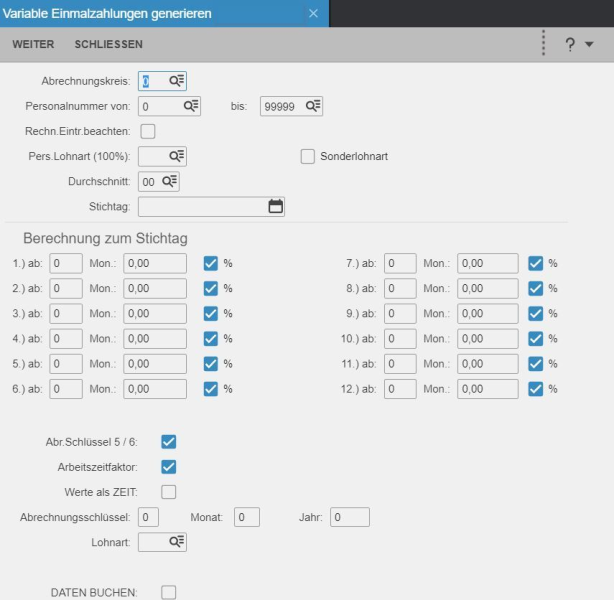
Task: Uncheck percent checkbox in row 1.)
Action: point(211,263)
